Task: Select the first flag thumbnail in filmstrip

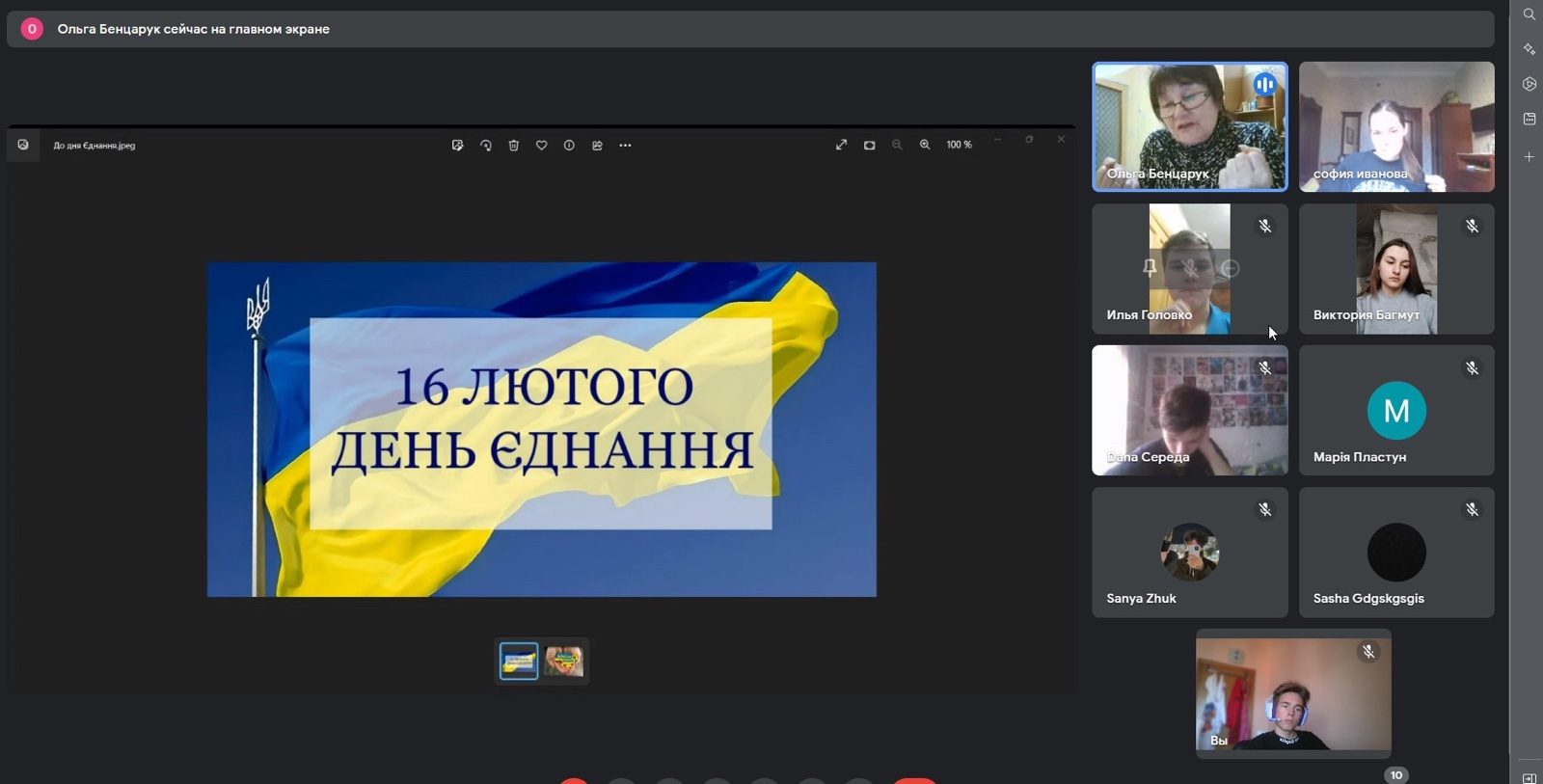Action: 519,662
